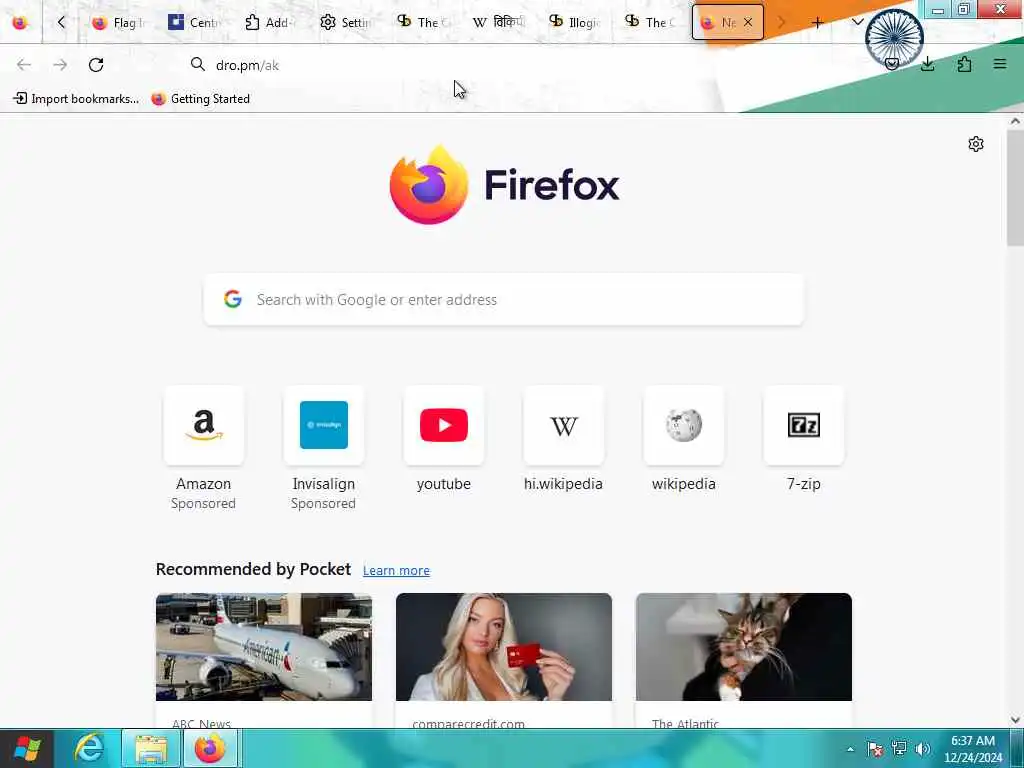1024x768 pixels.
Task: Click Import bookmarks in bookmarks toolbar
Action: [x=76, y=99]
